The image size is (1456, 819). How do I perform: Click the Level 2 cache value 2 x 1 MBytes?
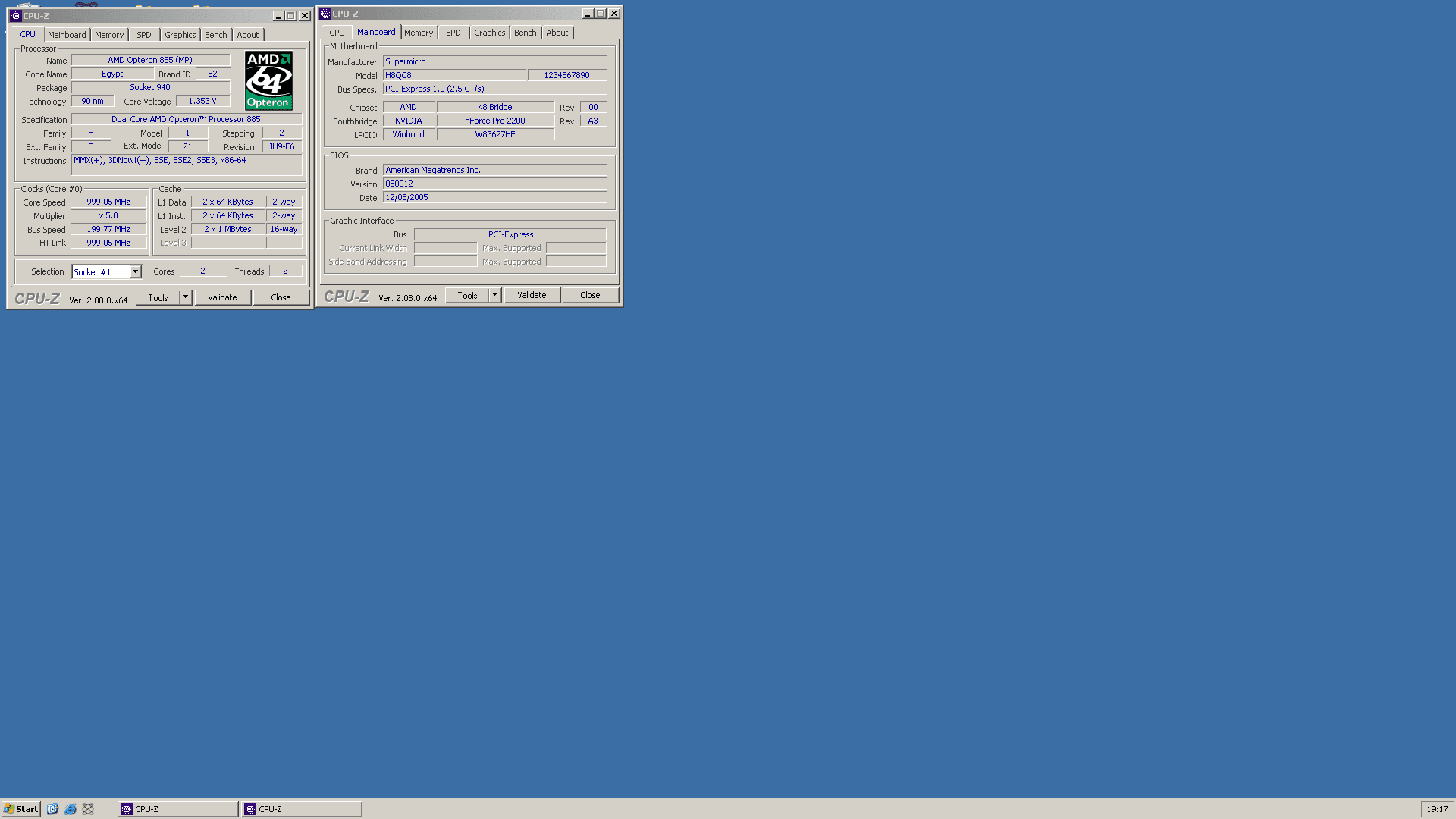tap(227, 229)
